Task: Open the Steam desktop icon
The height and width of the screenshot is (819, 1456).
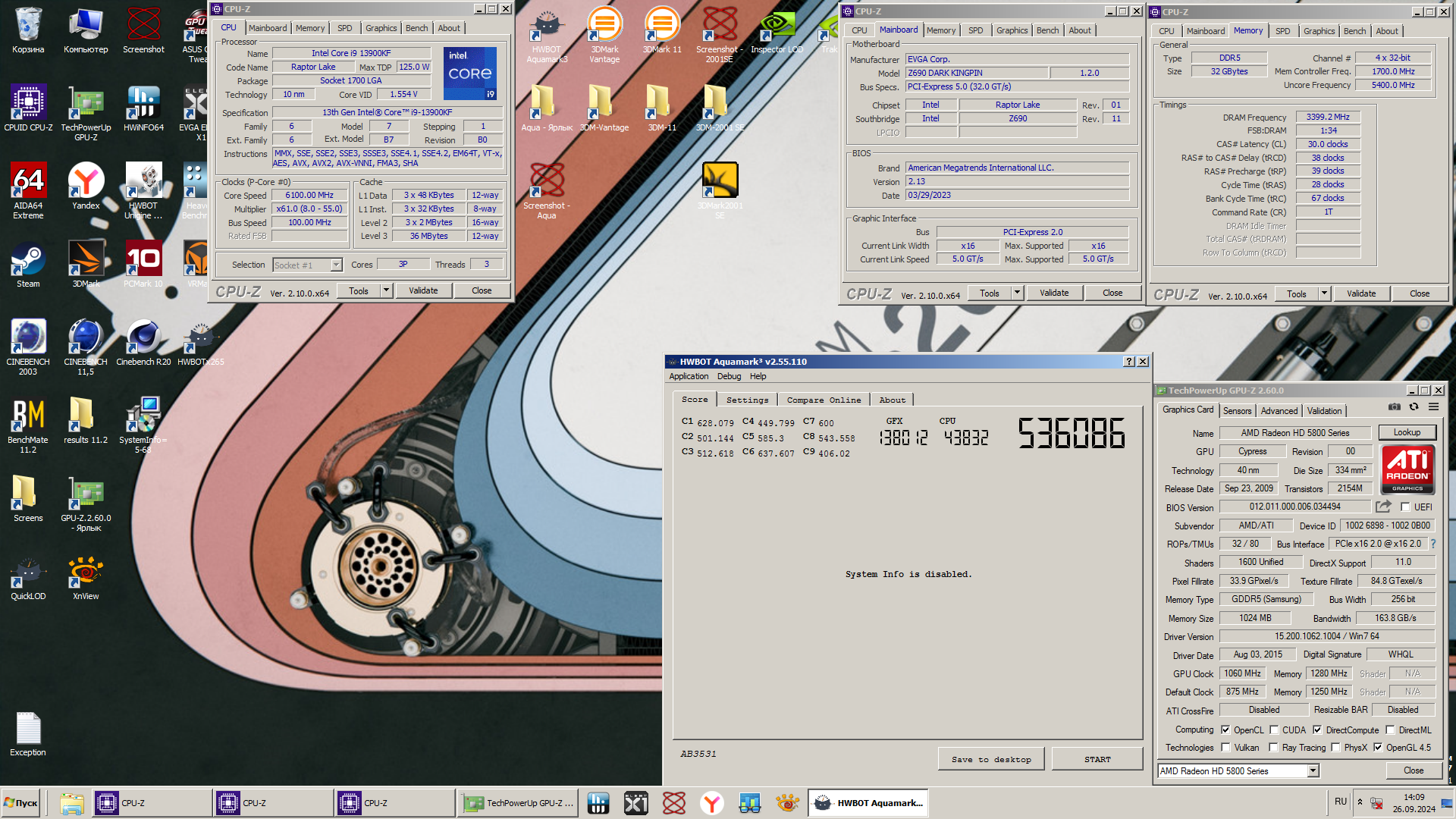Action: (28, 265)
